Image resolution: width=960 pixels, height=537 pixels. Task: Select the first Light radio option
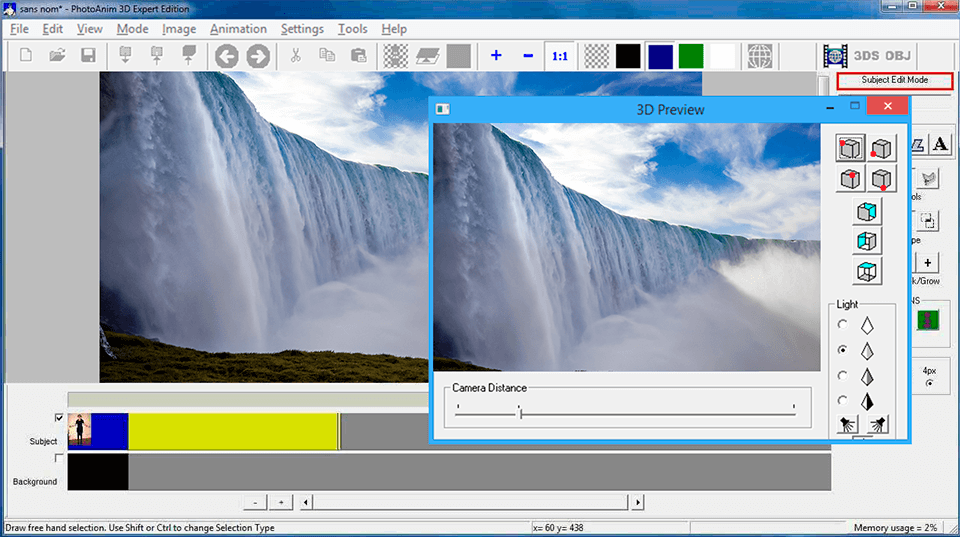843,325
